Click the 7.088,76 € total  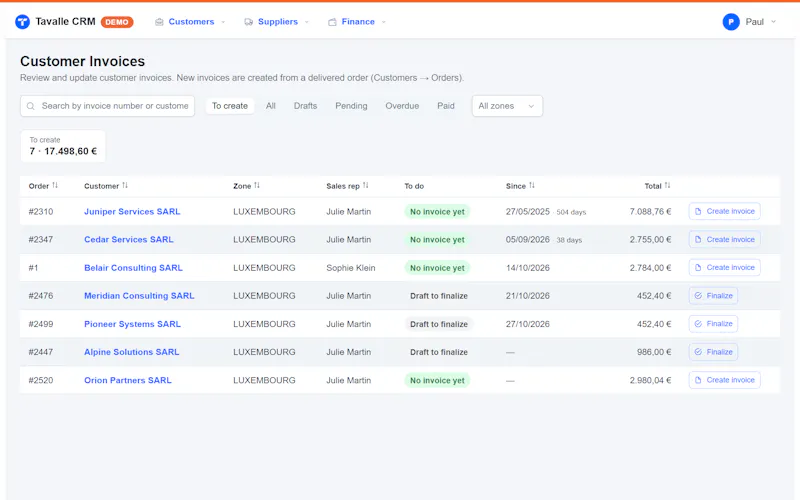(x=651, y=212)
